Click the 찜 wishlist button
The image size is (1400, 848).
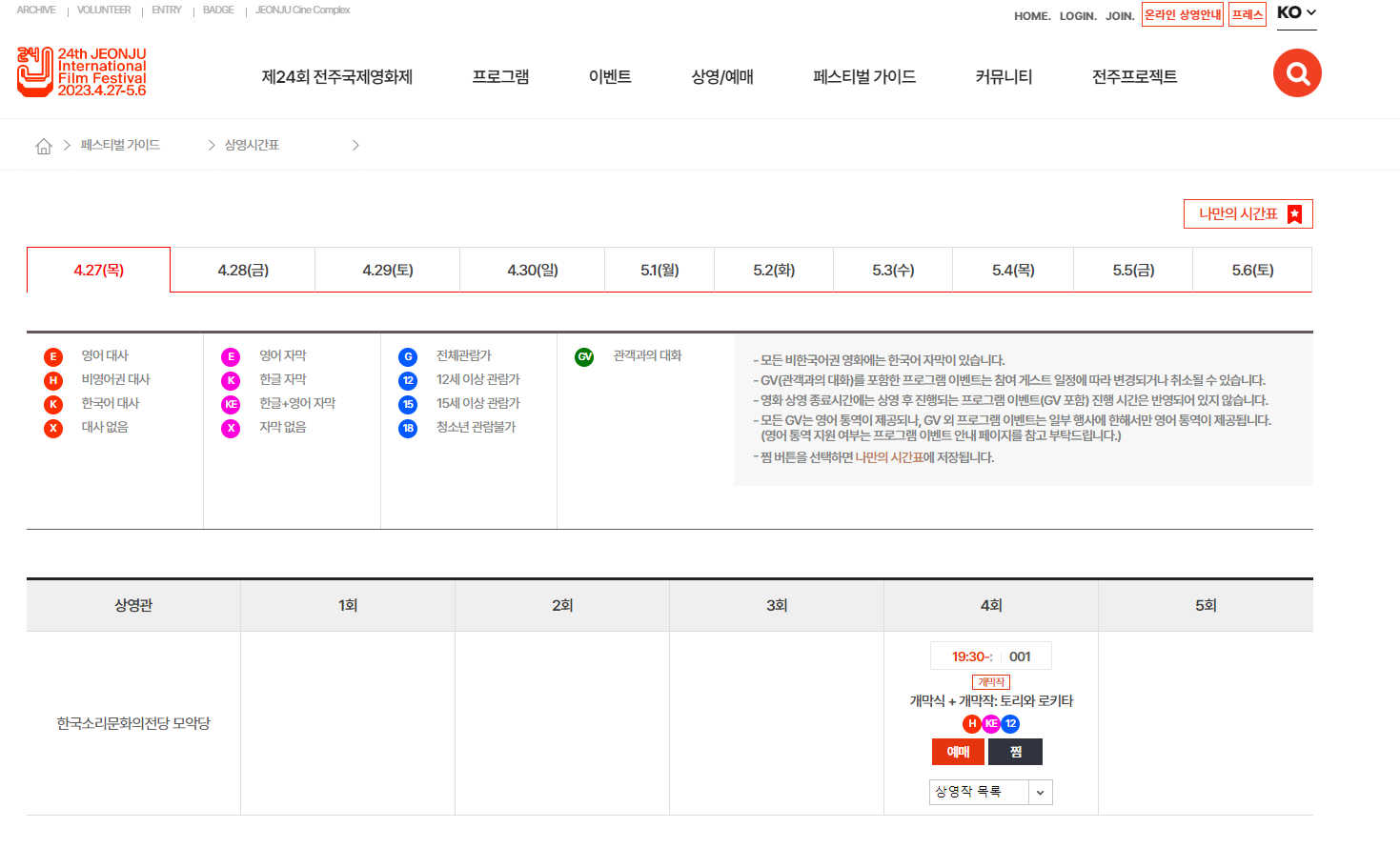(x=1015, y=752)
